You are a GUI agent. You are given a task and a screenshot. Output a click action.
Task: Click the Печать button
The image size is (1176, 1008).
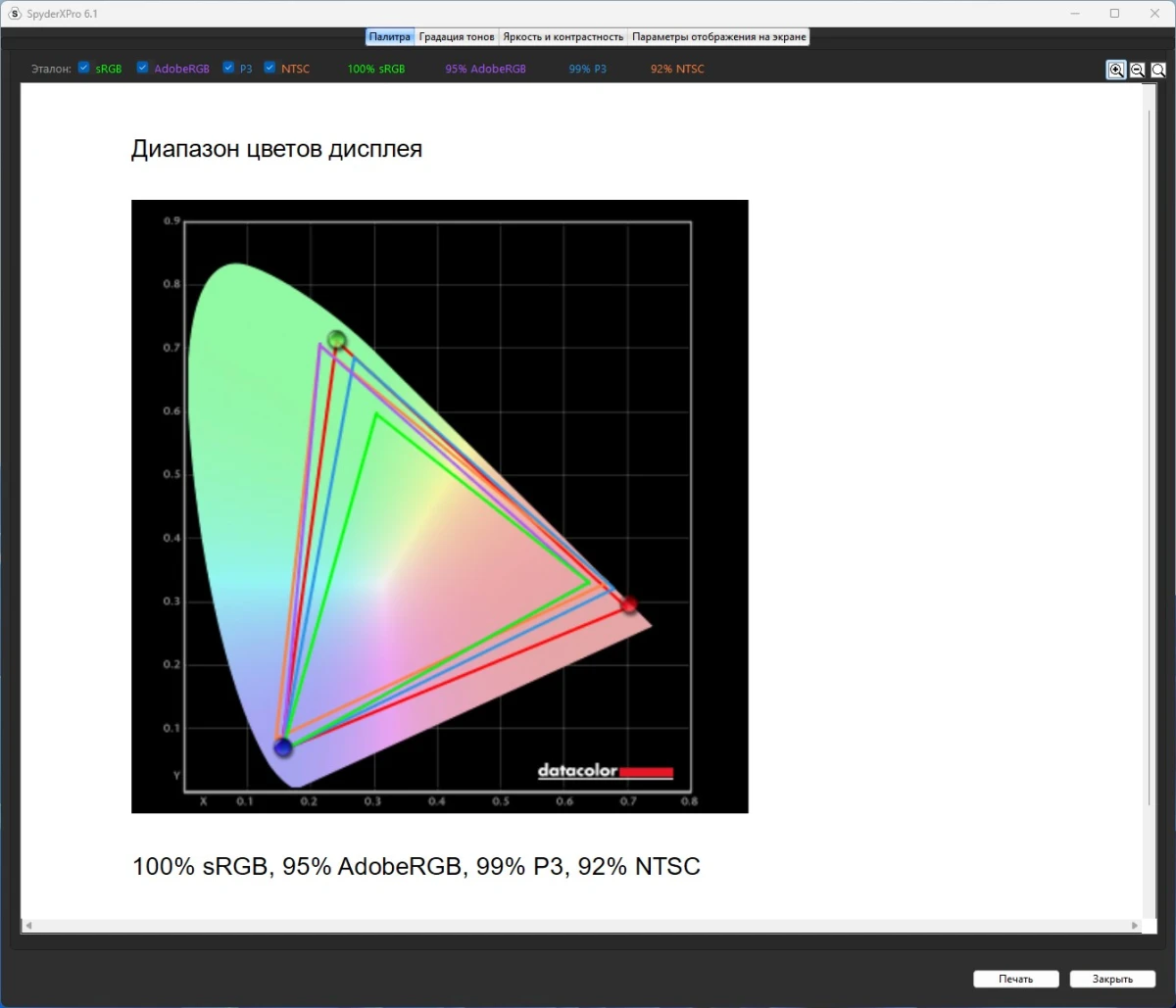pos(1016,979)
